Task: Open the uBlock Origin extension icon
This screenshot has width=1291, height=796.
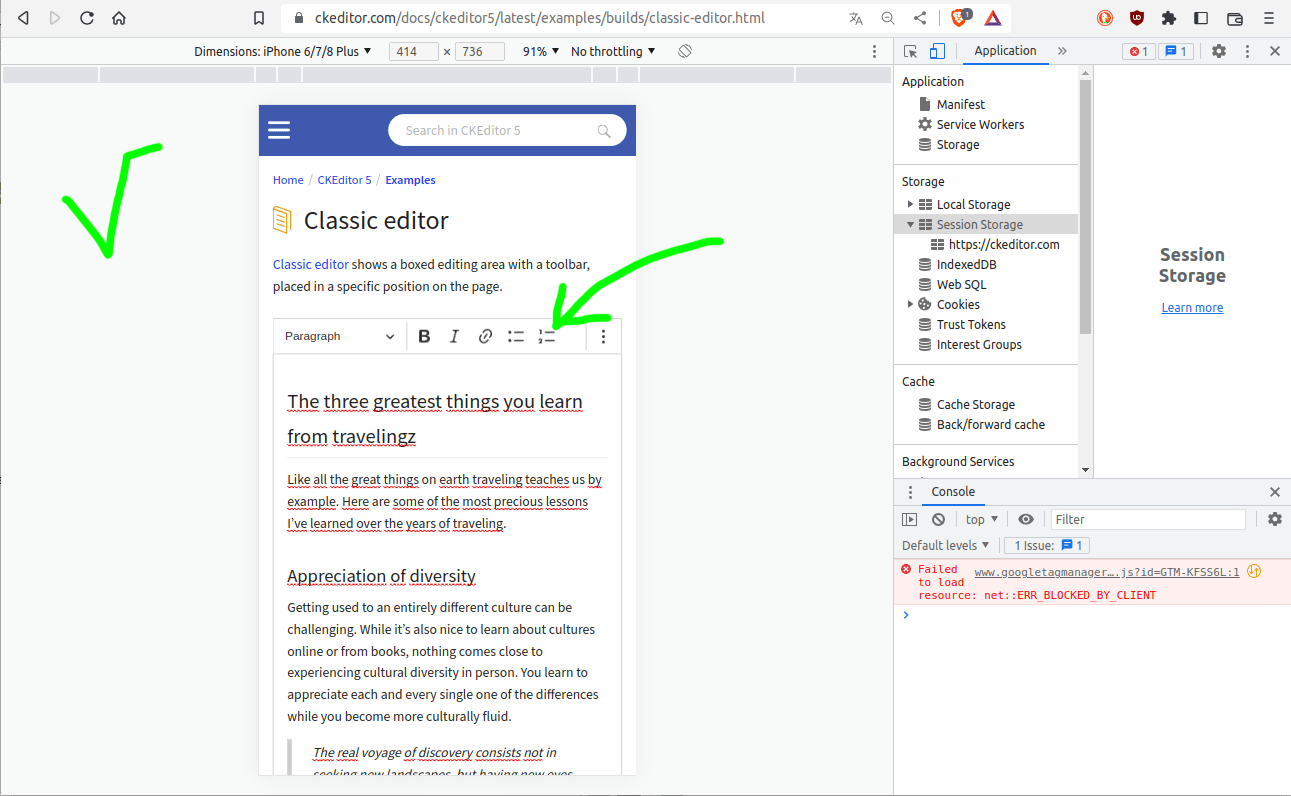Action: (x=1137, y=18)
